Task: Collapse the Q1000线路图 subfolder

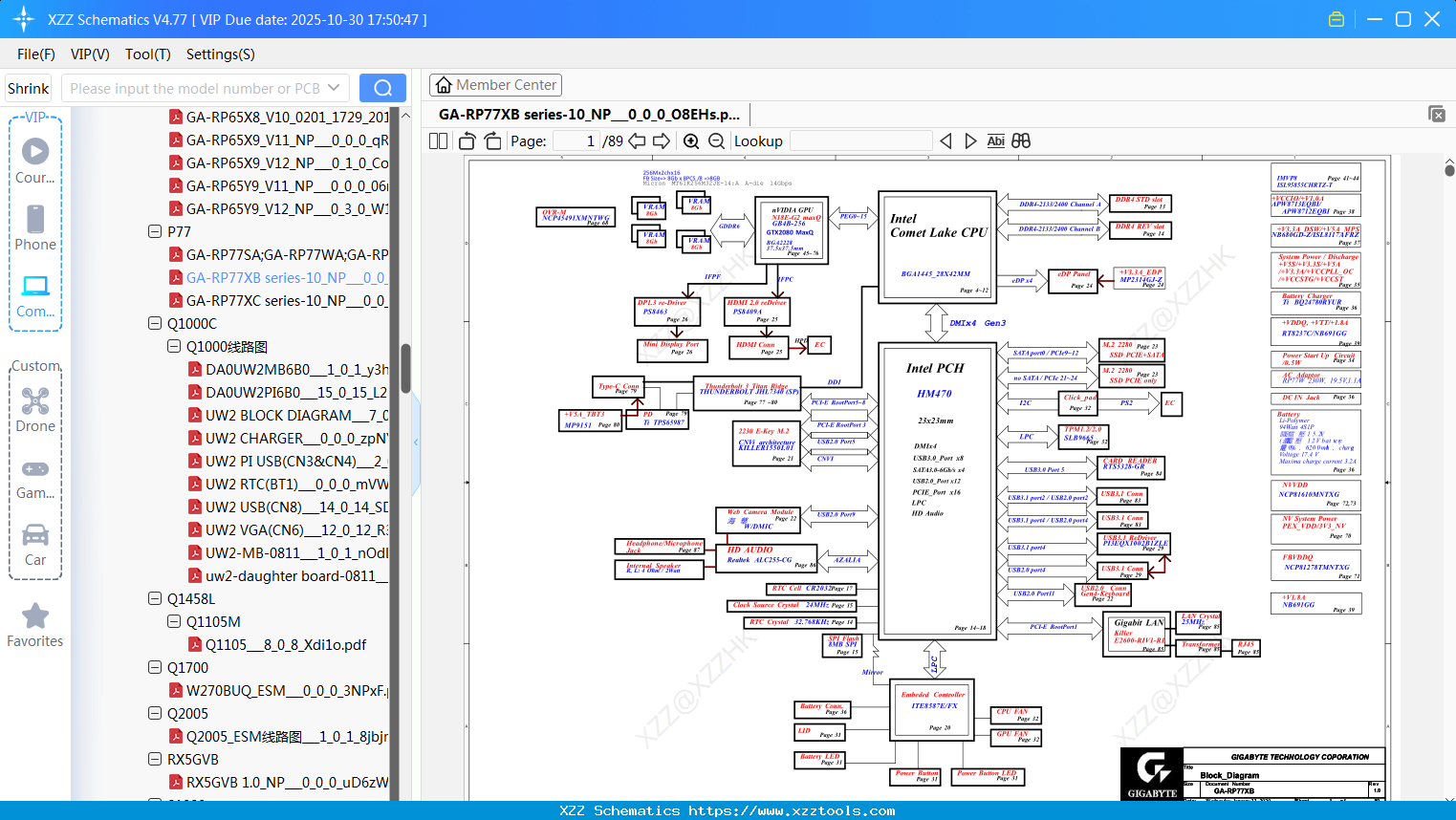Action: [174, 346]
